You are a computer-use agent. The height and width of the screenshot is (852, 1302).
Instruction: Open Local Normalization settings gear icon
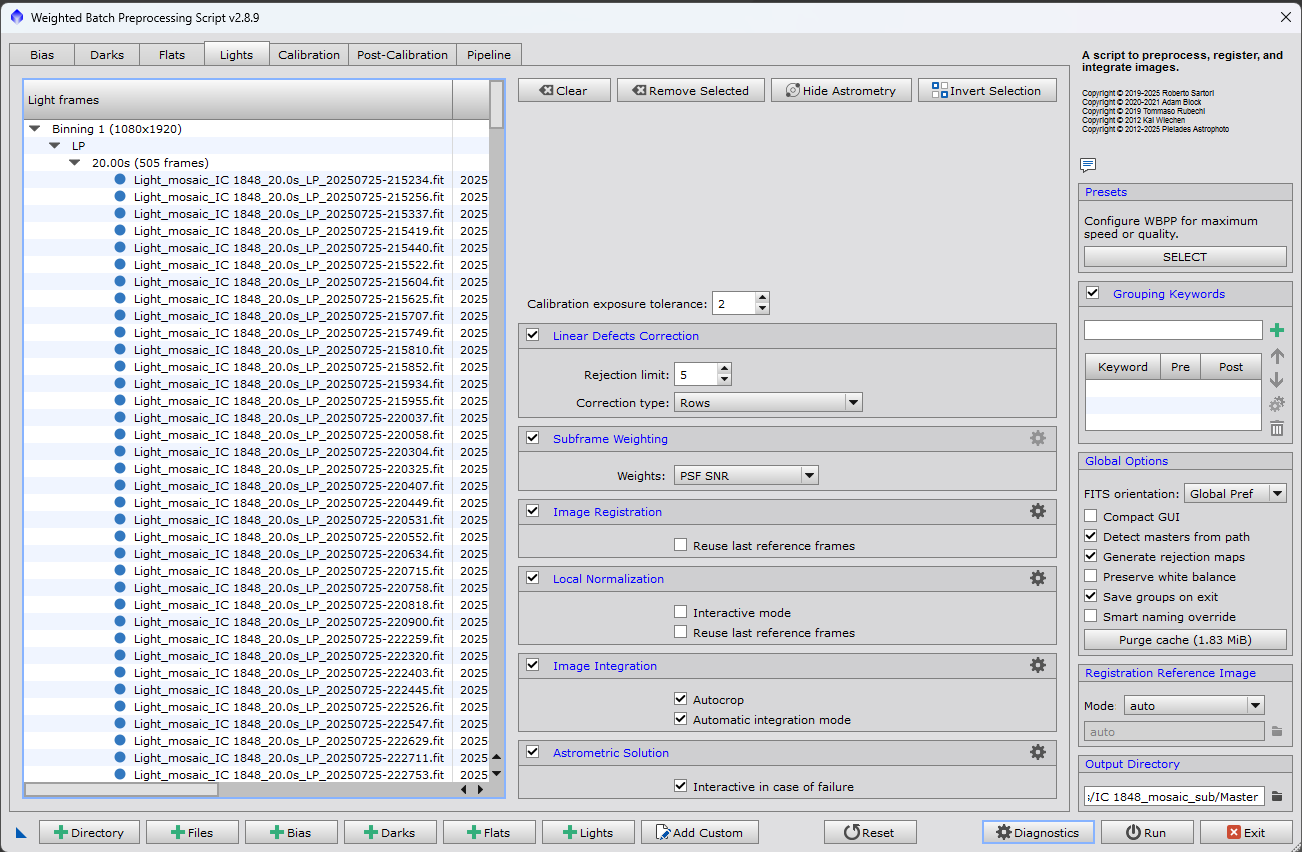click(x=1037, y=578)
